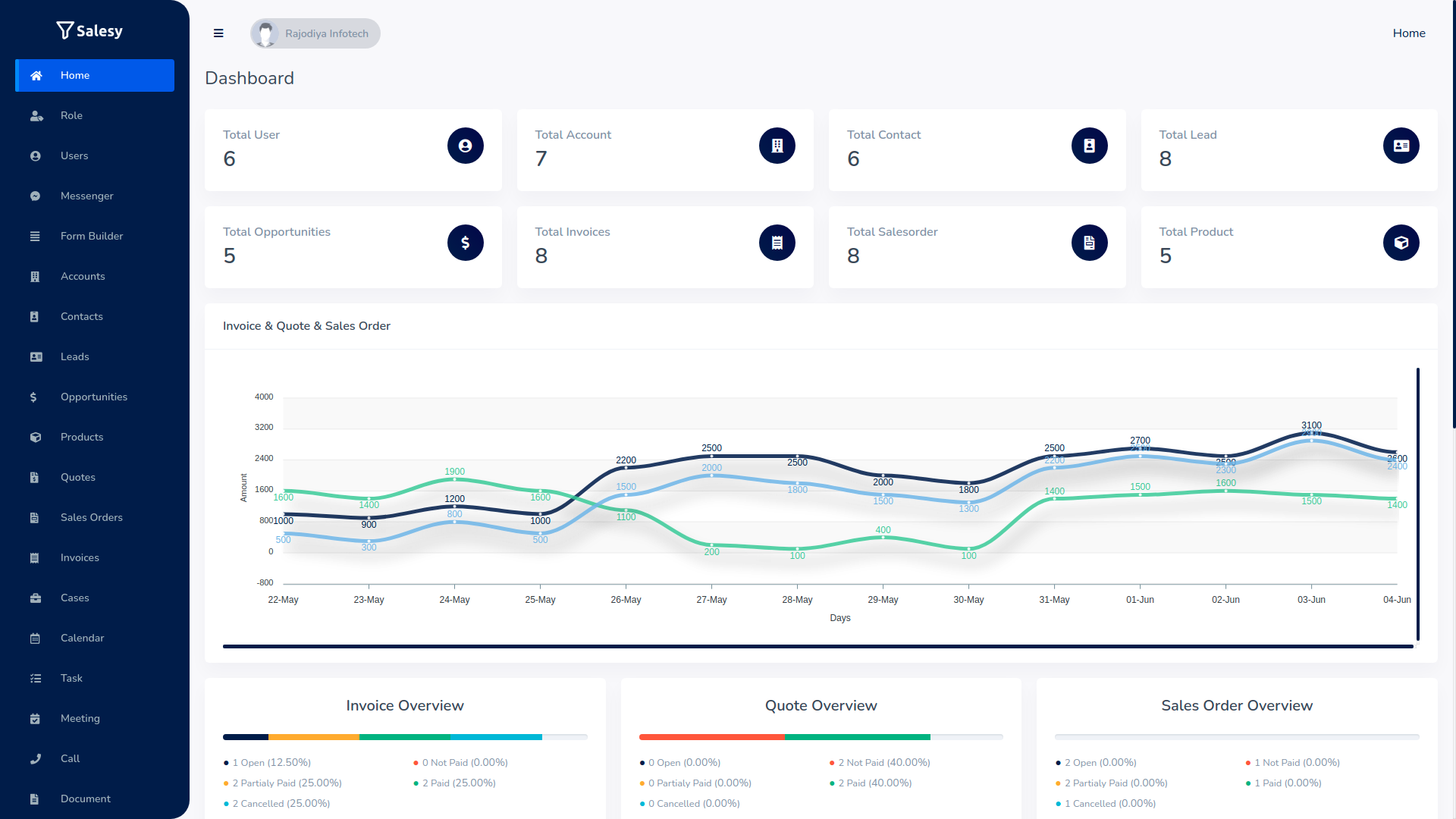Click the Total Opportunities dollar icon
Image resolution: width=1456 pixels, height=819 pixels.
(x=465, y=243)
